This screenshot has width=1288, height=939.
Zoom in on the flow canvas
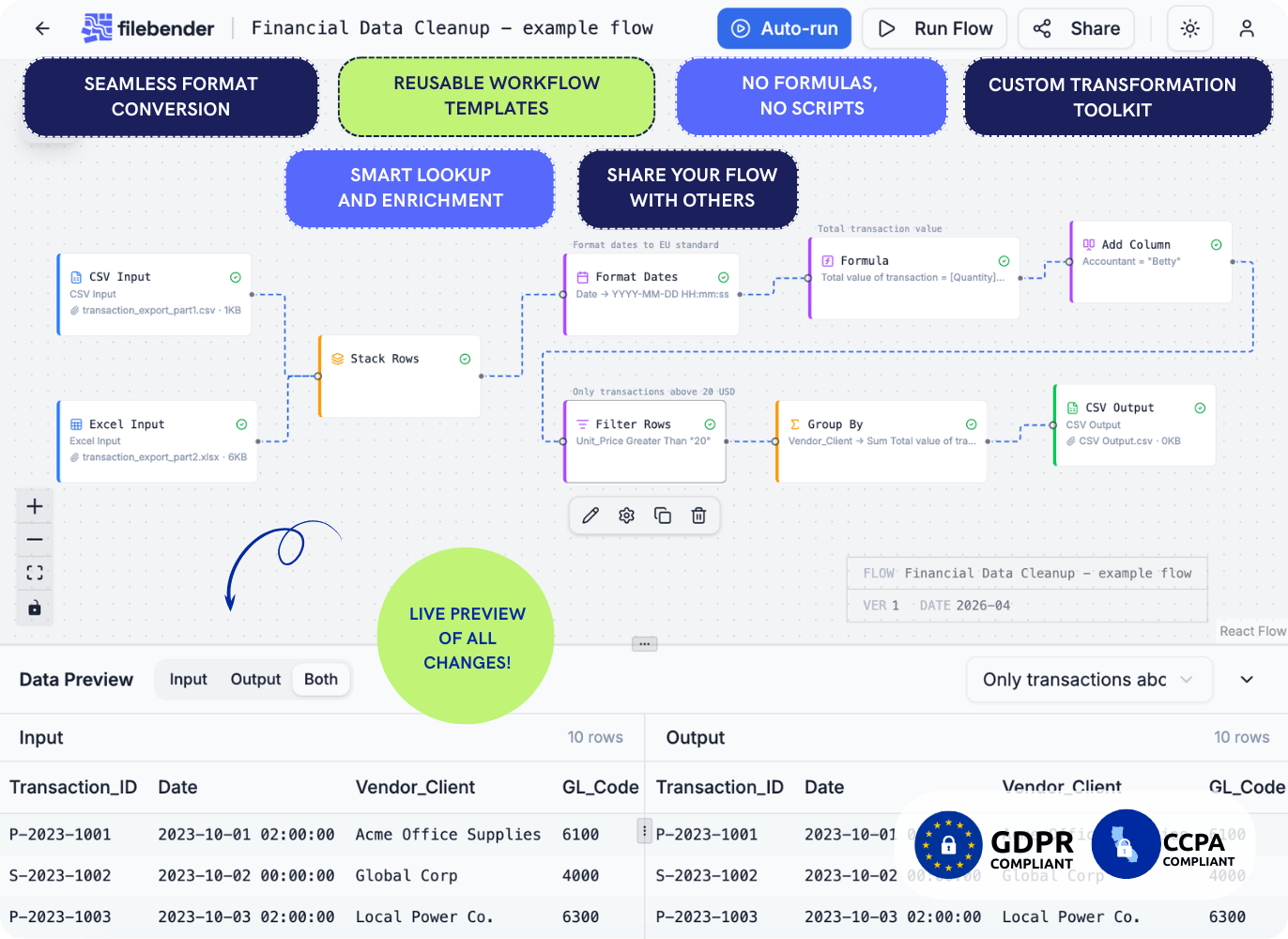(35, 507)
